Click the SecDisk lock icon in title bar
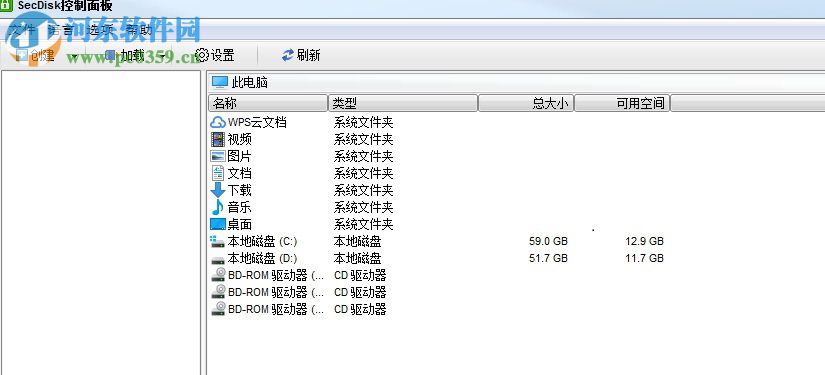Image resolution: width=825 pixels, height=375 pixels. pyautogui.click(x=6, y=5)
